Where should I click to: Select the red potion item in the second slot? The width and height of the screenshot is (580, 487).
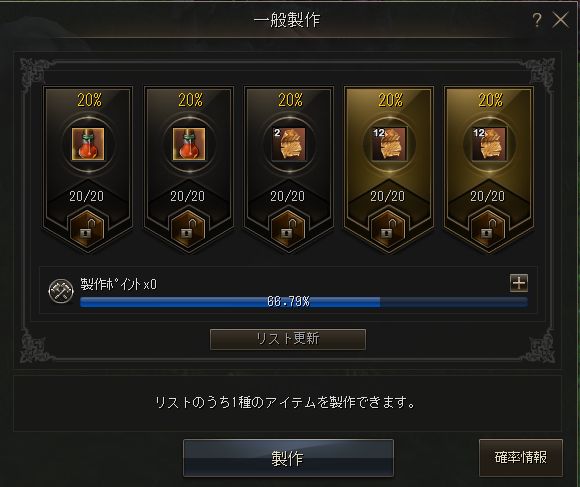tap(189, 144)
